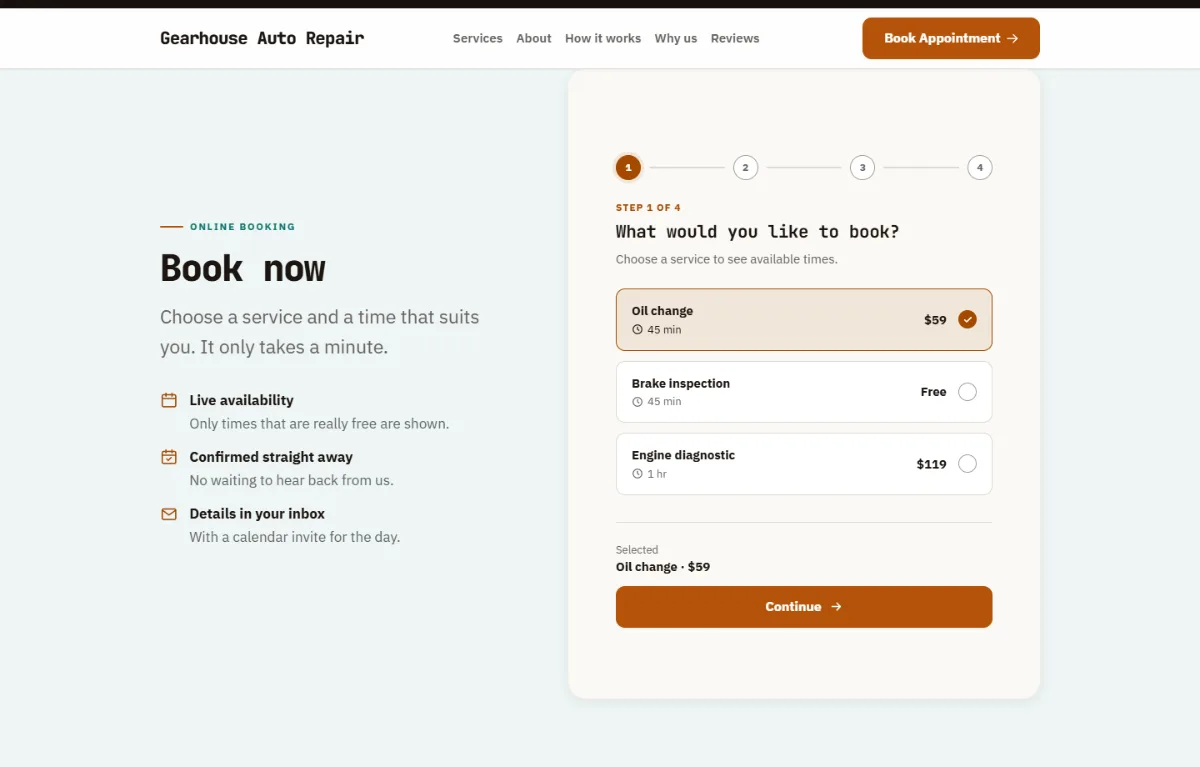Click the 'Oil change · $59' selected summary
Viewport: 1200px width, 767px height.
[x=663, y=567]
